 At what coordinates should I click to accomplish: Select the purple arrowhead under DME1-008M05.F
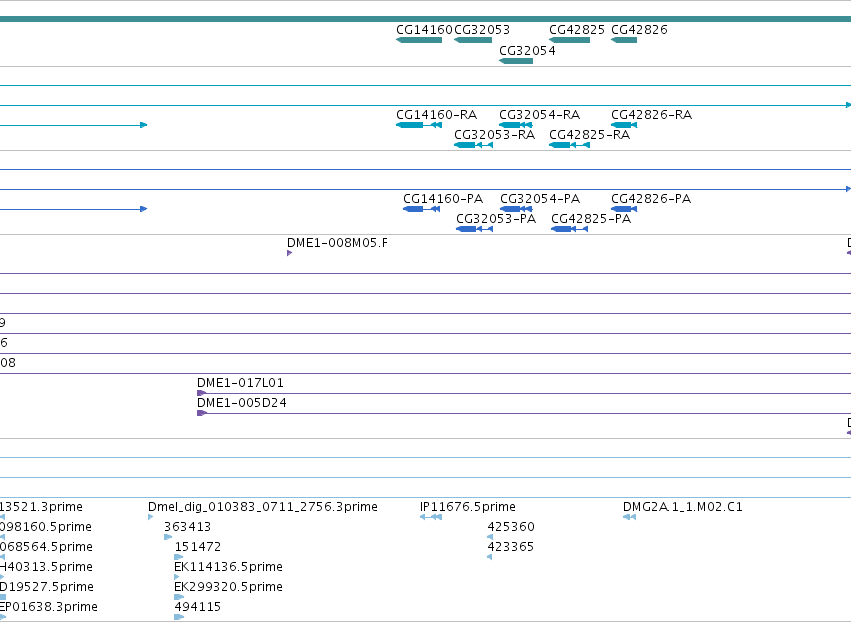290,253
